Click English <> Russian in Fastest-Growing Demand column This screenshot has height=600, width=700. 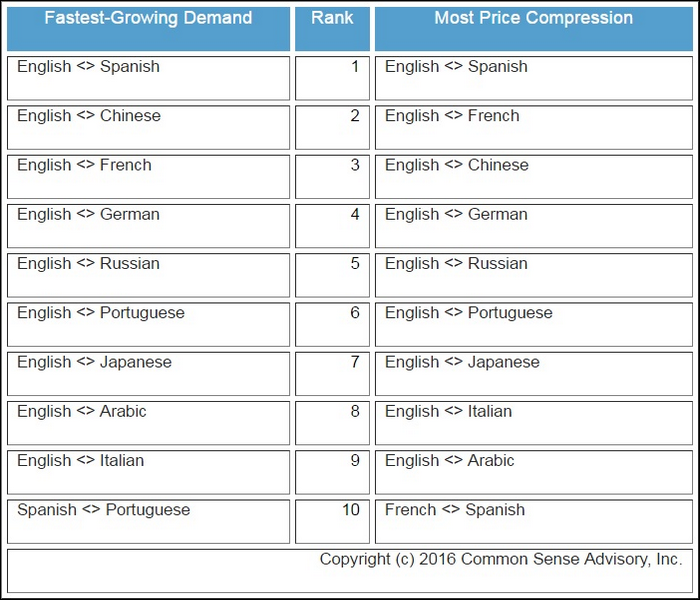pos(88,264)
